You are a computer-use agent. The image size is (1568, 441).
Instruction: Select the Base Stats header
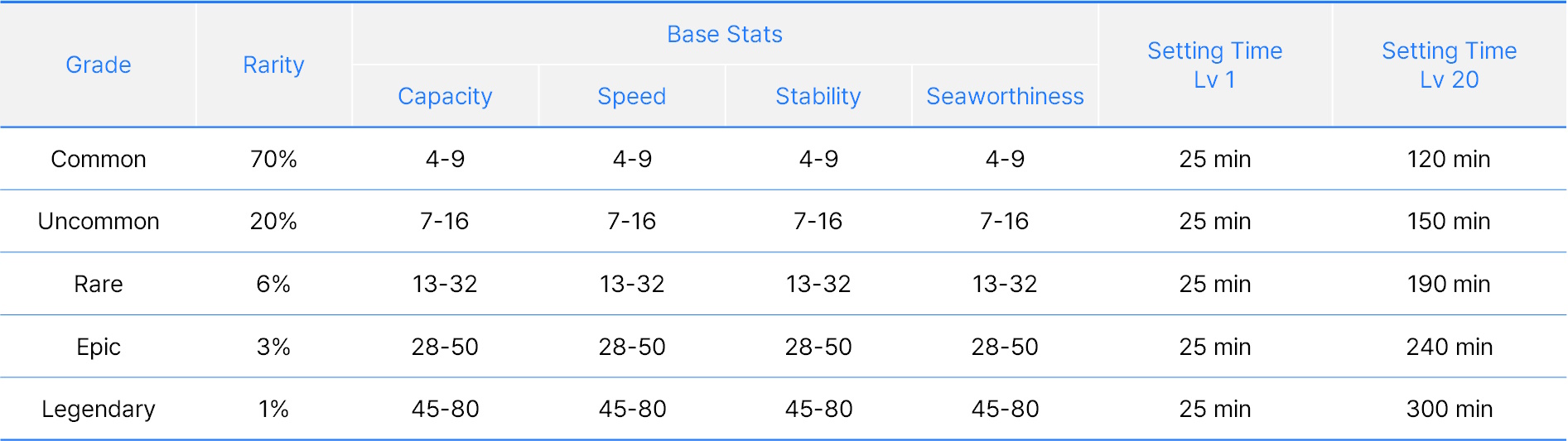click(725, 34)
